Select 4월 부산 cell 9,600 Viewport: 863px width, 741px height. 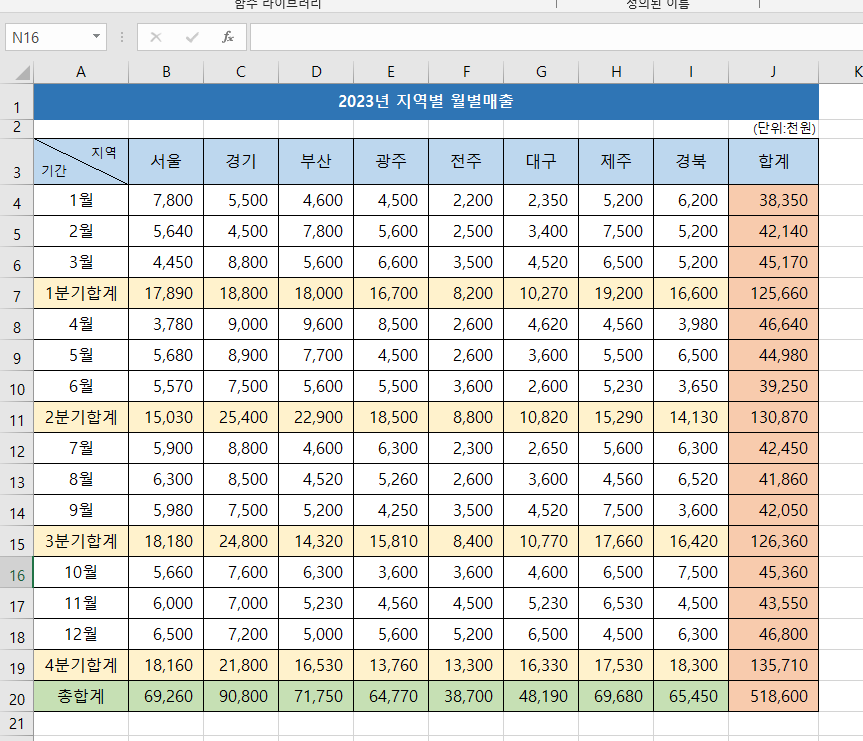pos(316,324)
